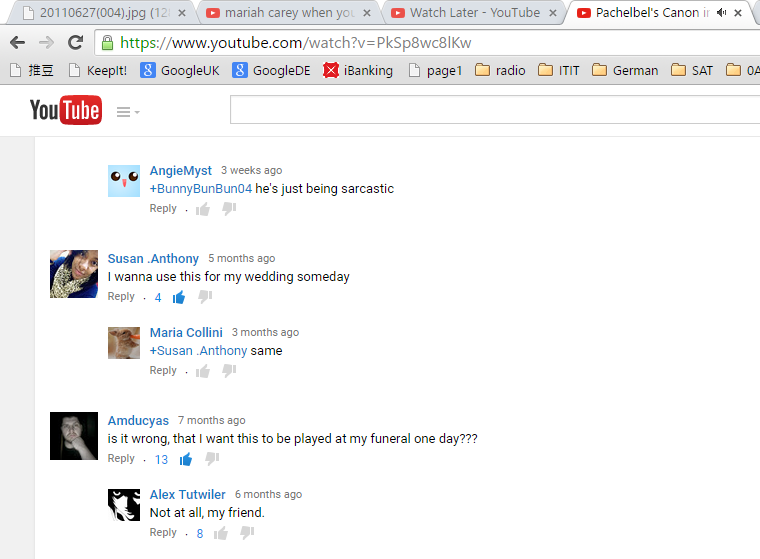Thumbs down Susan .Anthony's wedding comment
This screenshot has height=559, width=760.
206,297
